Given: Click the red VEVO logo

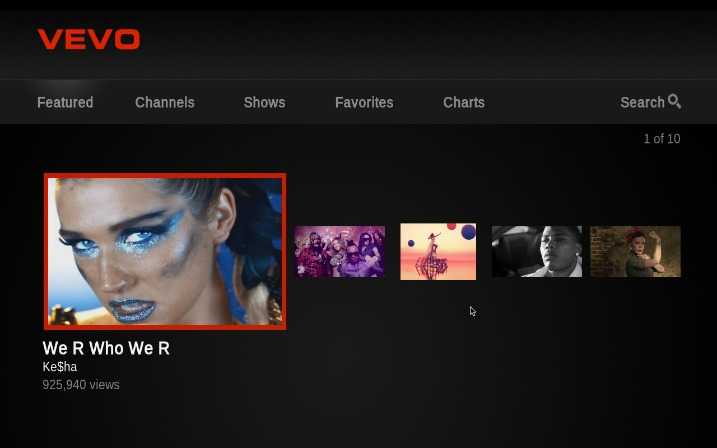Looking at the screenshot, I should pyautogui.click(x=89, y=40).
